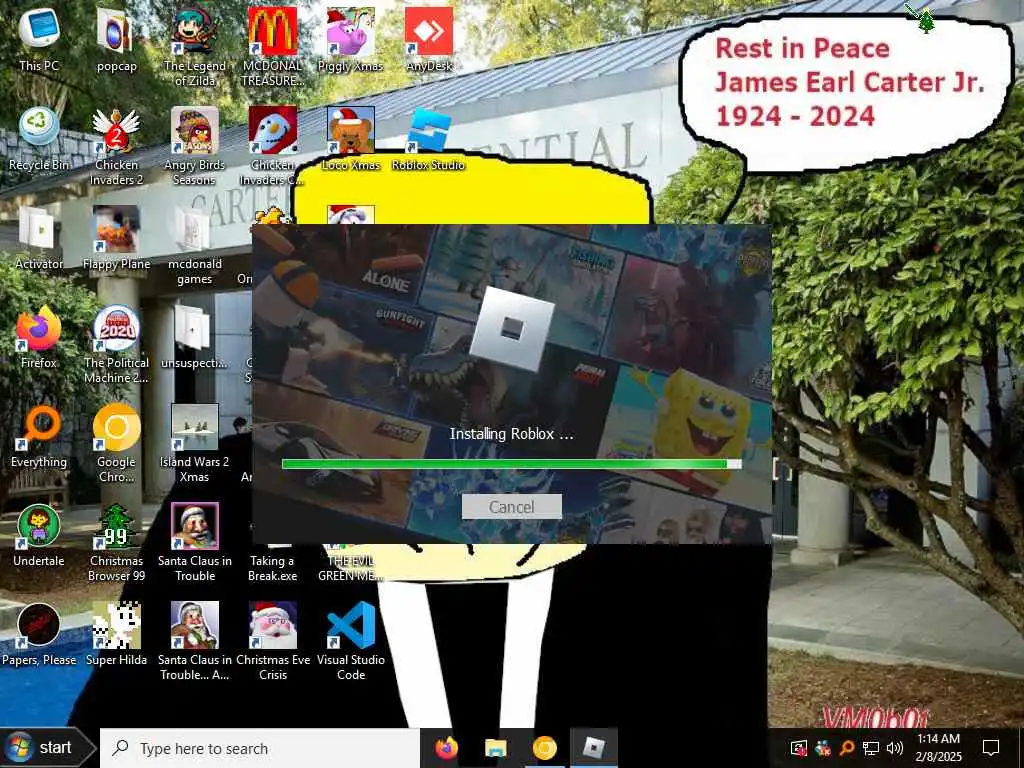
Task: Launch Visual Studio Code shortcut
Action: (351, 643)
